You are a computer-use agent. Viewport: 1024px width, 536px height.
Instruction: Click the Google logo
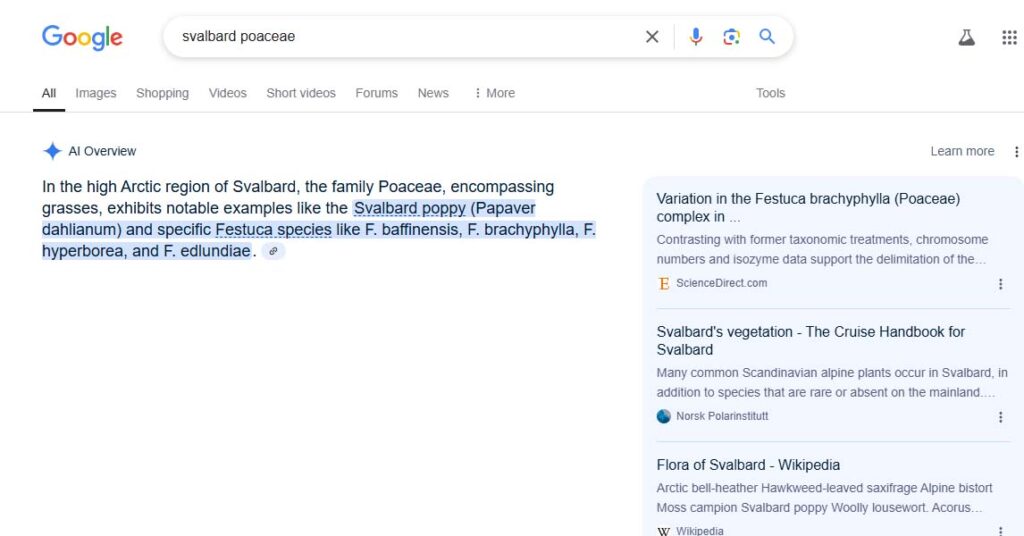coord(82,38)
